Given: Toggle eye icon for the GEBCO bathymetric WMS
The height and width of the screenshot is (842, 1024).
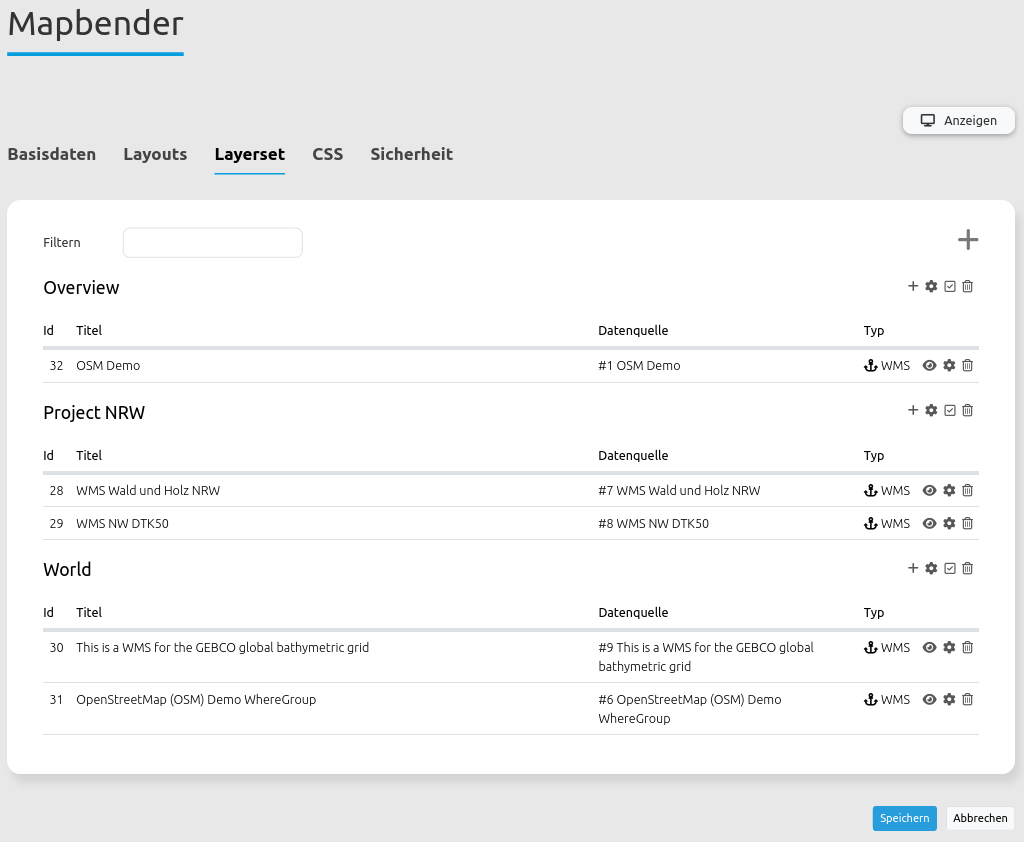Looking at the screenshot, I should (929, 647).
